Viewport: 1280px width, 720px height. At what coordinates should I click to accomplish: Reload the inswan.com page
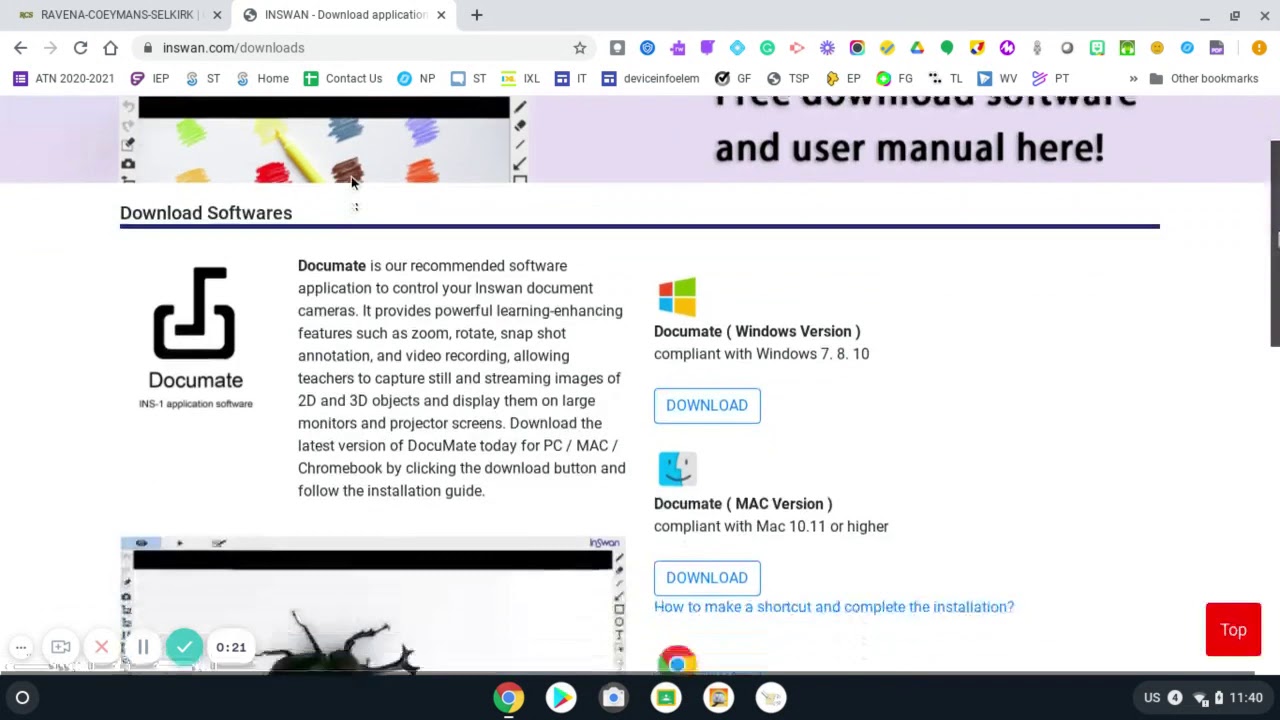point(80,47)
